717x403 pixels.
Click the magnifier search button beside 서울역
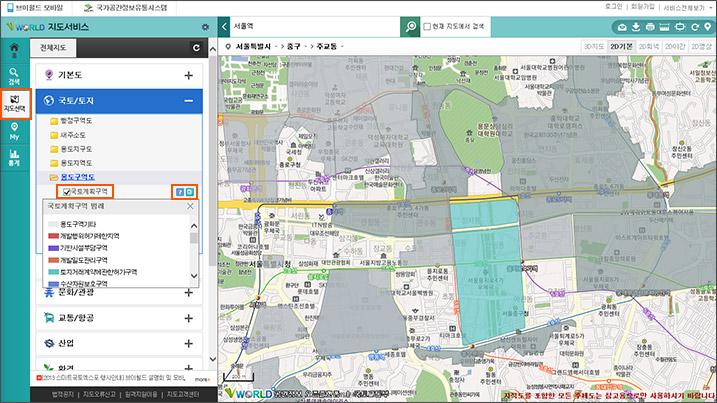tap(411, 27)
